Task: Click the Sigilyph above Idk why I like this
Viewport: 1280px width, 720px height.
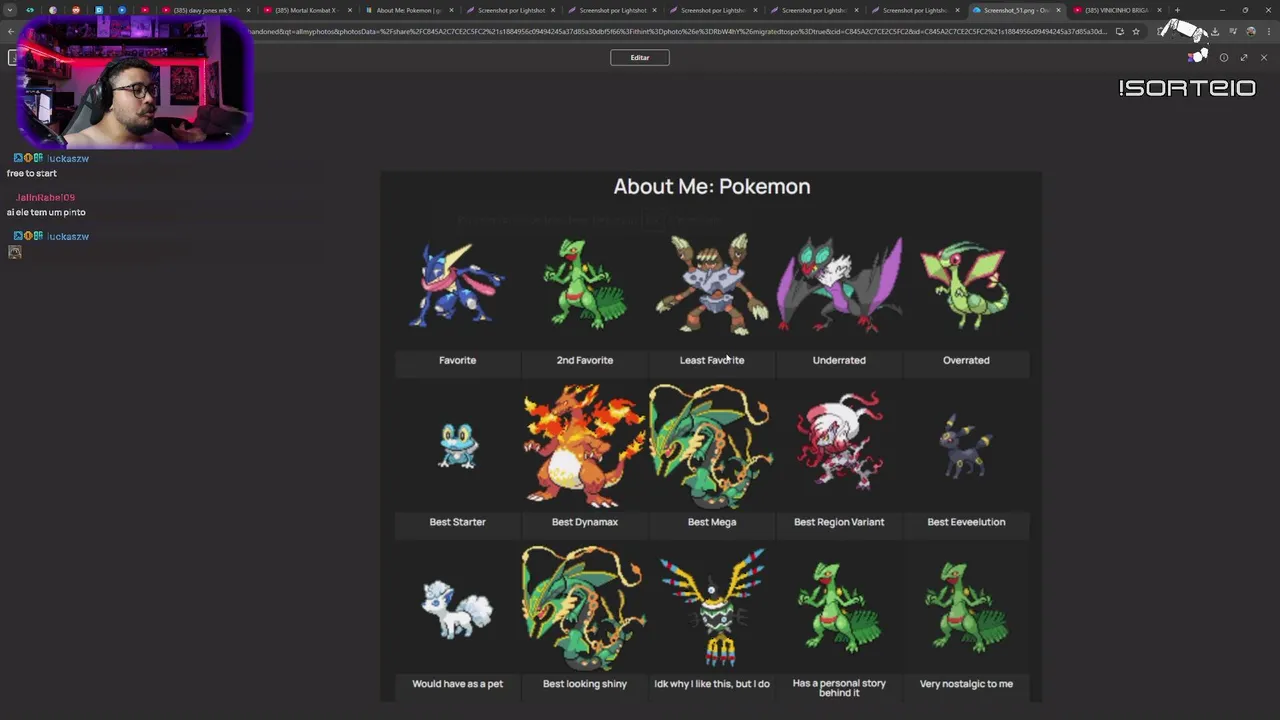Action: [x=712, y=608]
